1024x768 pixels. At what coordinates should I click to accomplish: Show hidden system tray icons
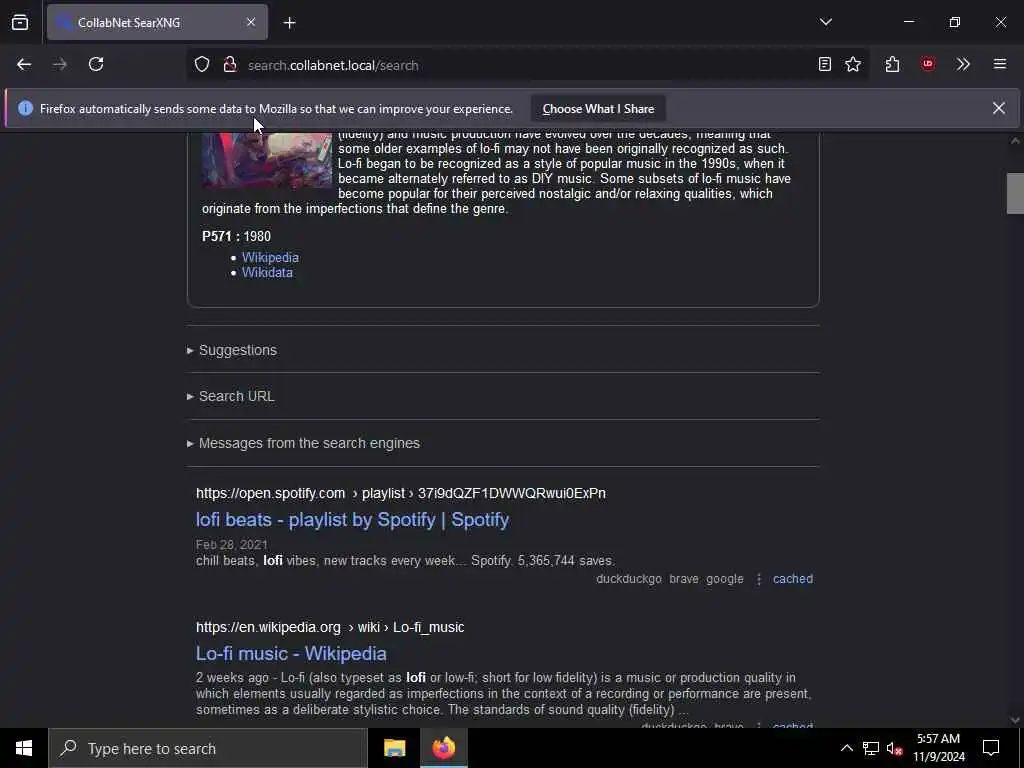click(846, 748)
